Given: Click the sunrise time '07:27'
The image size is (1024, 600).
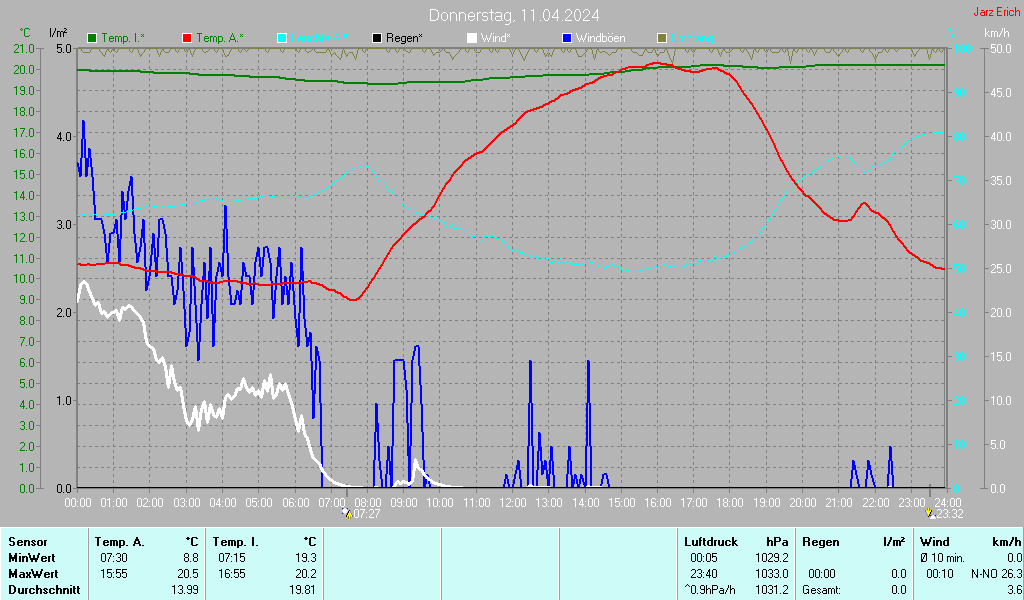Looking at the screenshot, I should pyautogui.click(x=366, y=514).
